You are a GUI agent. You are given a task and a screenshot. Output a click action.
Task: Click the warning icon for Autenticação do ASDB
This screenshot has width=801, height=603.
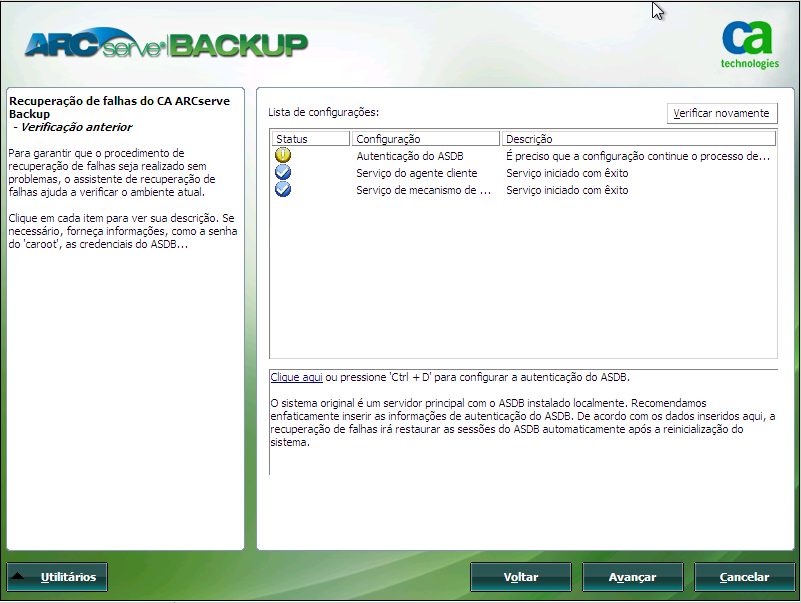pos(282,155)
